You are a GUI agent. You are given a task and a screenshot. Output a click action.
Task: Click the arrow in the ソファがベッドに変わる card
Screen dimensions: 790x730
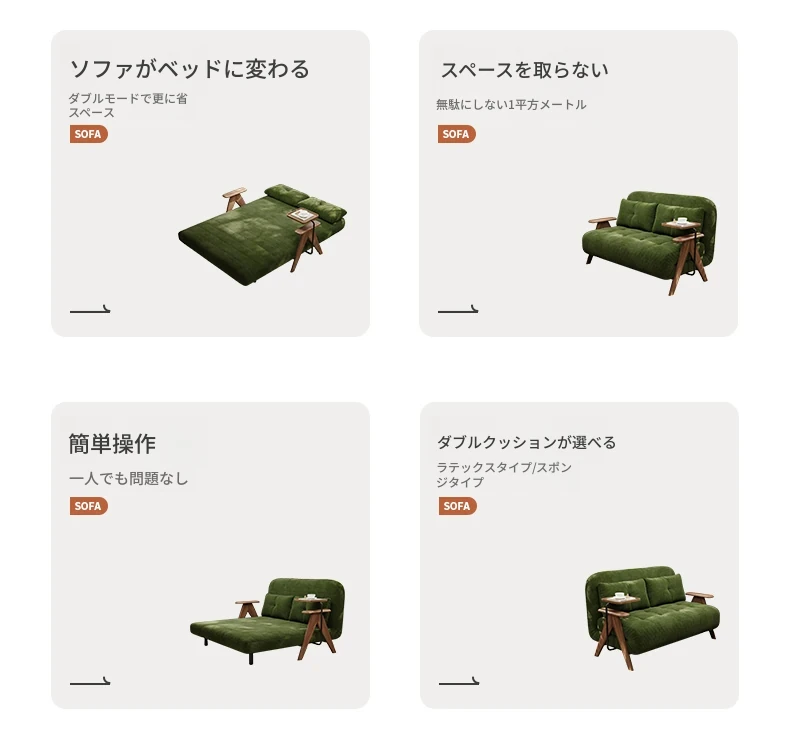90,309
